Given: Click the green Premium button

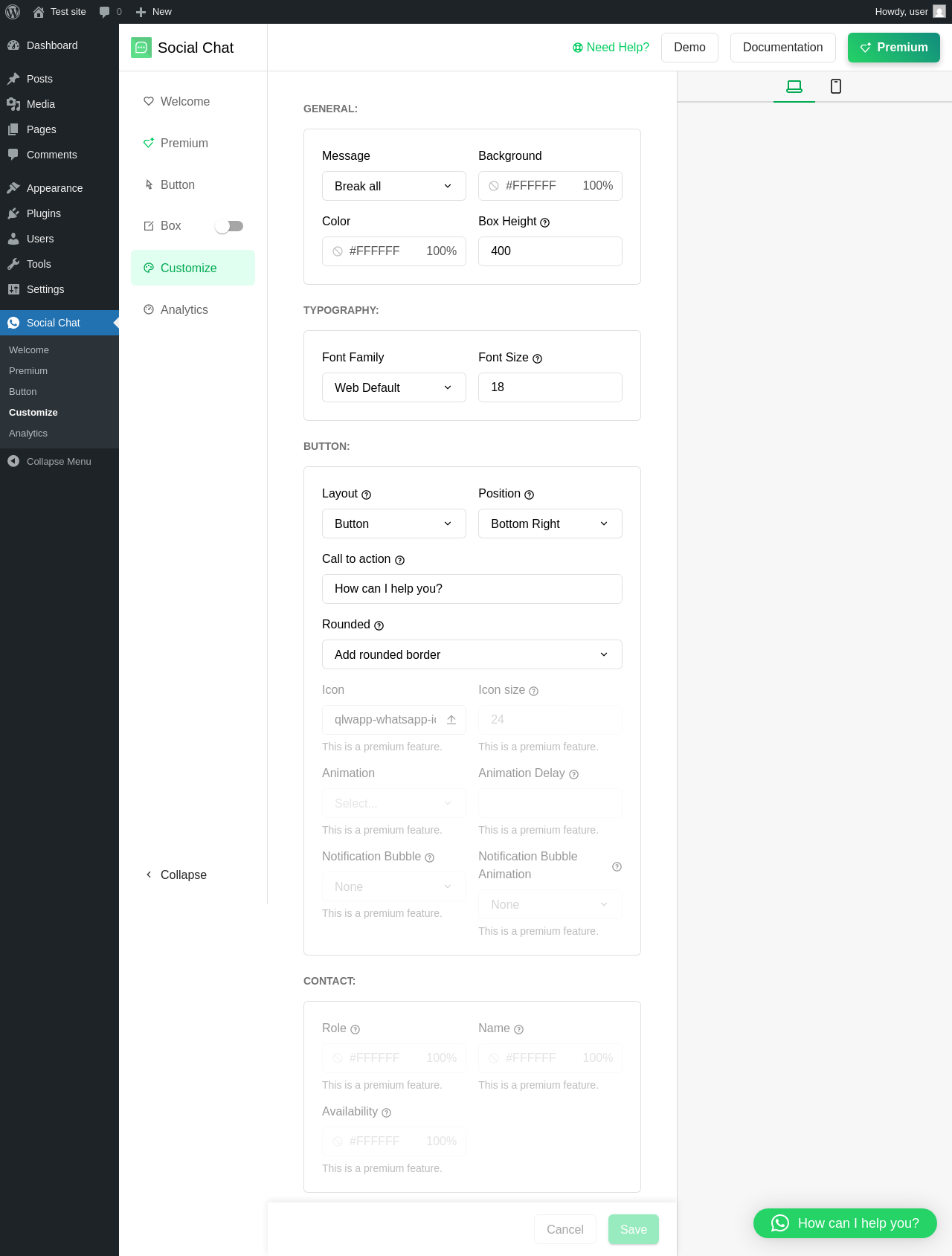Looking at the screenshot, I should [894, 48].
